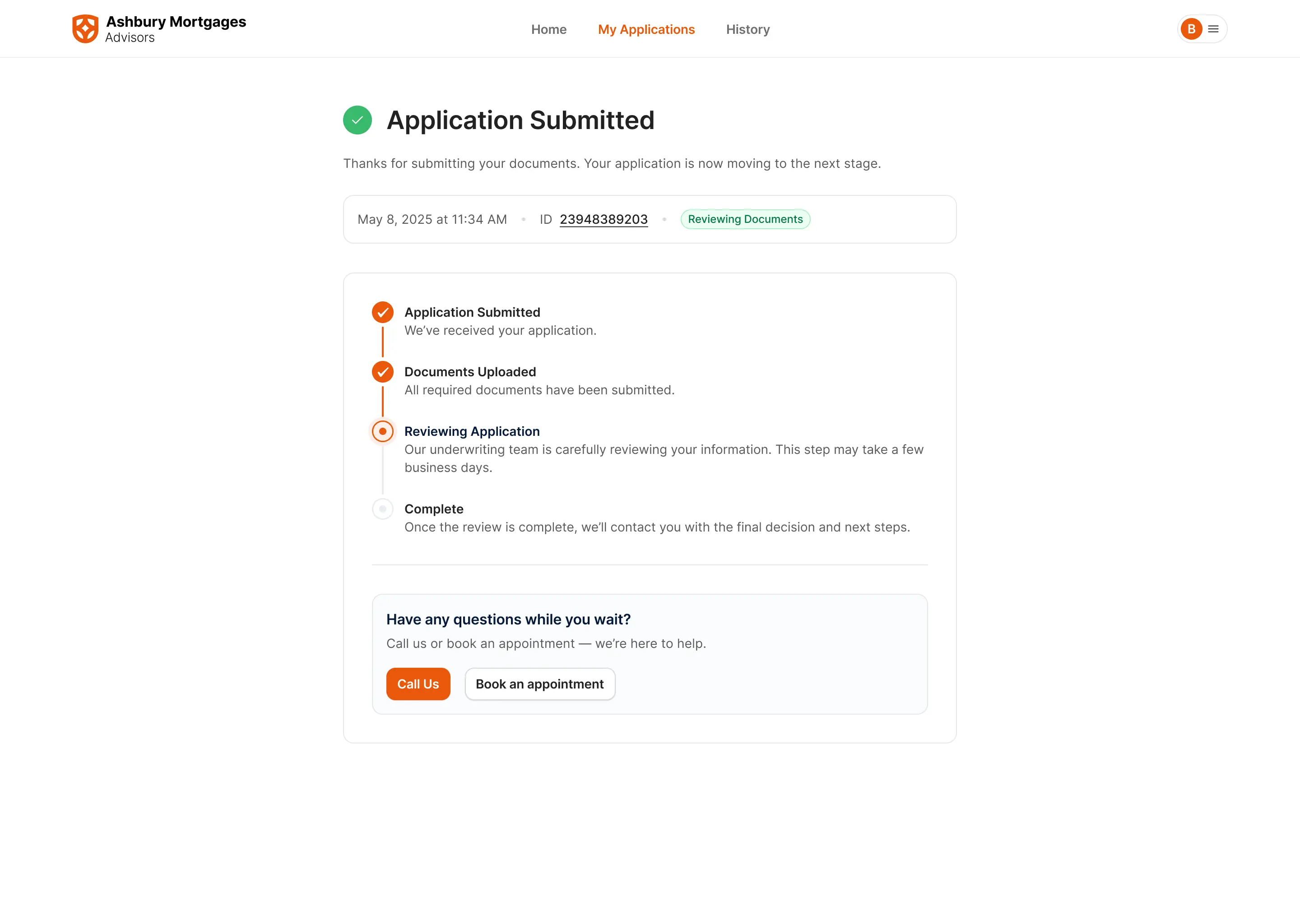Viewport: 1300px width, 924px height.
Task: Click the 'Complete' step title
Action: (434, 508)
